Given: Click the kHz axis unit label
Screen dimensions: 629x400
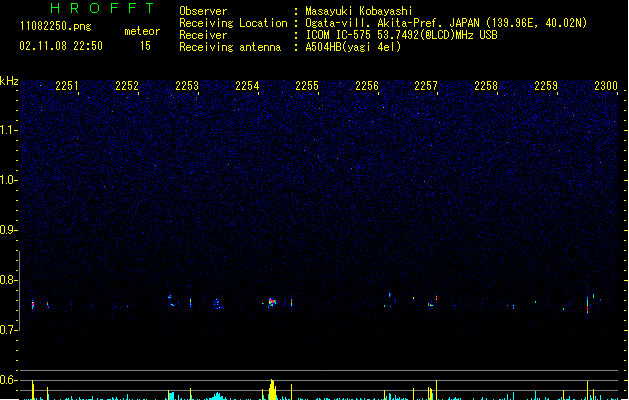Looking at the screenshot, I should [x=9, y=81].
